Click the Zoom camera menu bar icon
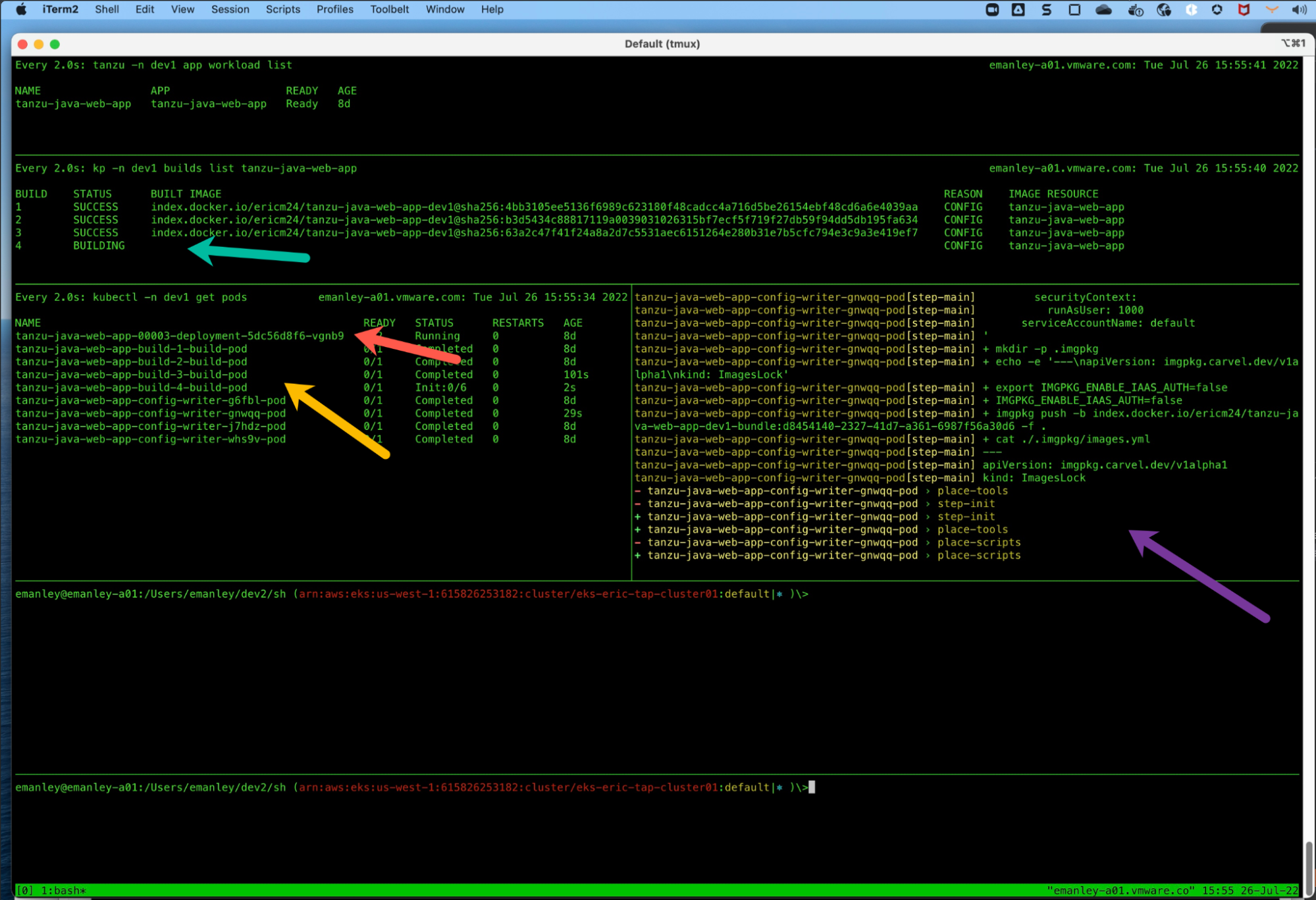 pos(992,9)
